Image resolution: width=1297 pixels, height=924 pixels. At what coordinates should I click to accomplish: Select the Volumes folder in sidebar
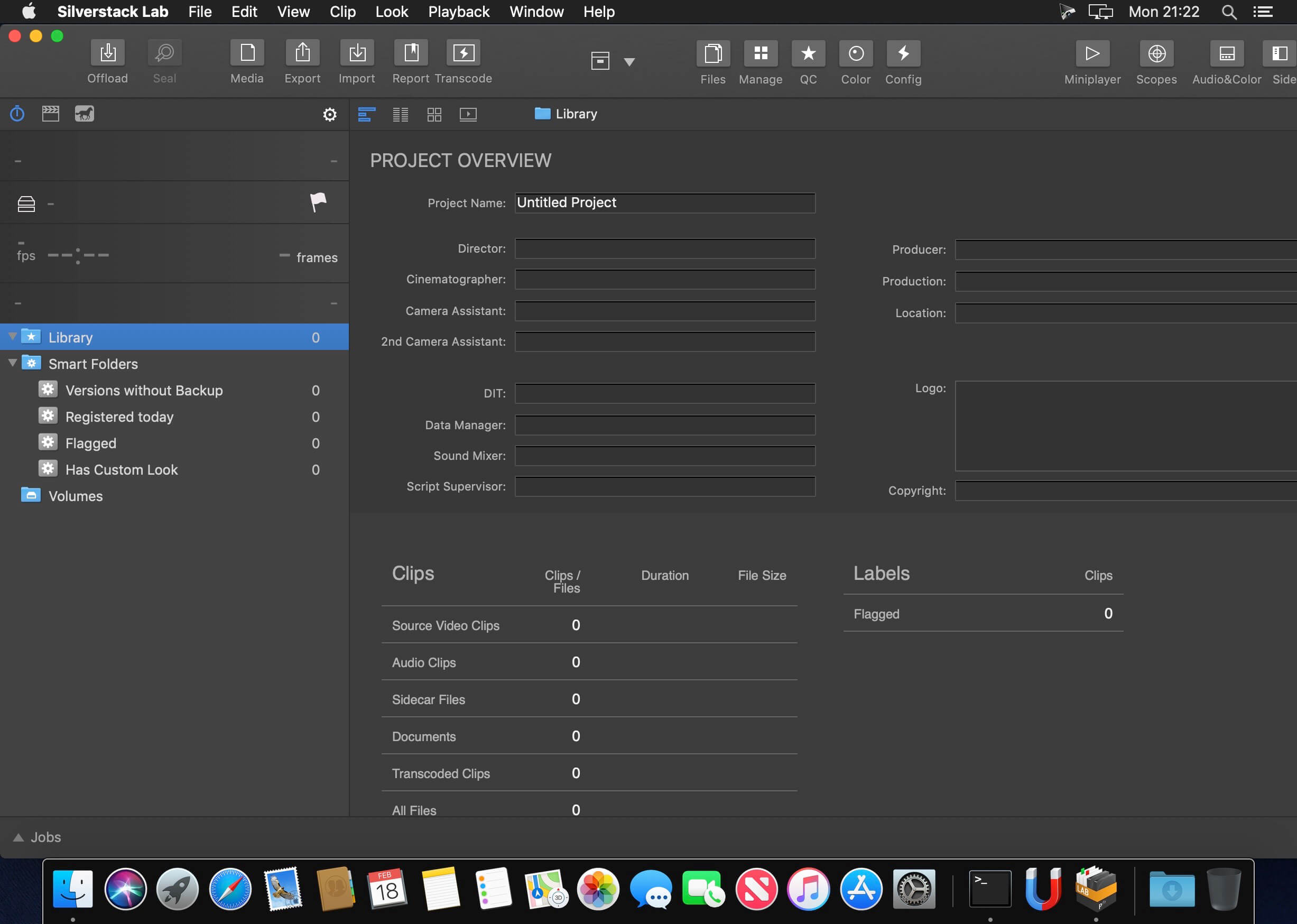pyautogui.click(x=174, y=496)
